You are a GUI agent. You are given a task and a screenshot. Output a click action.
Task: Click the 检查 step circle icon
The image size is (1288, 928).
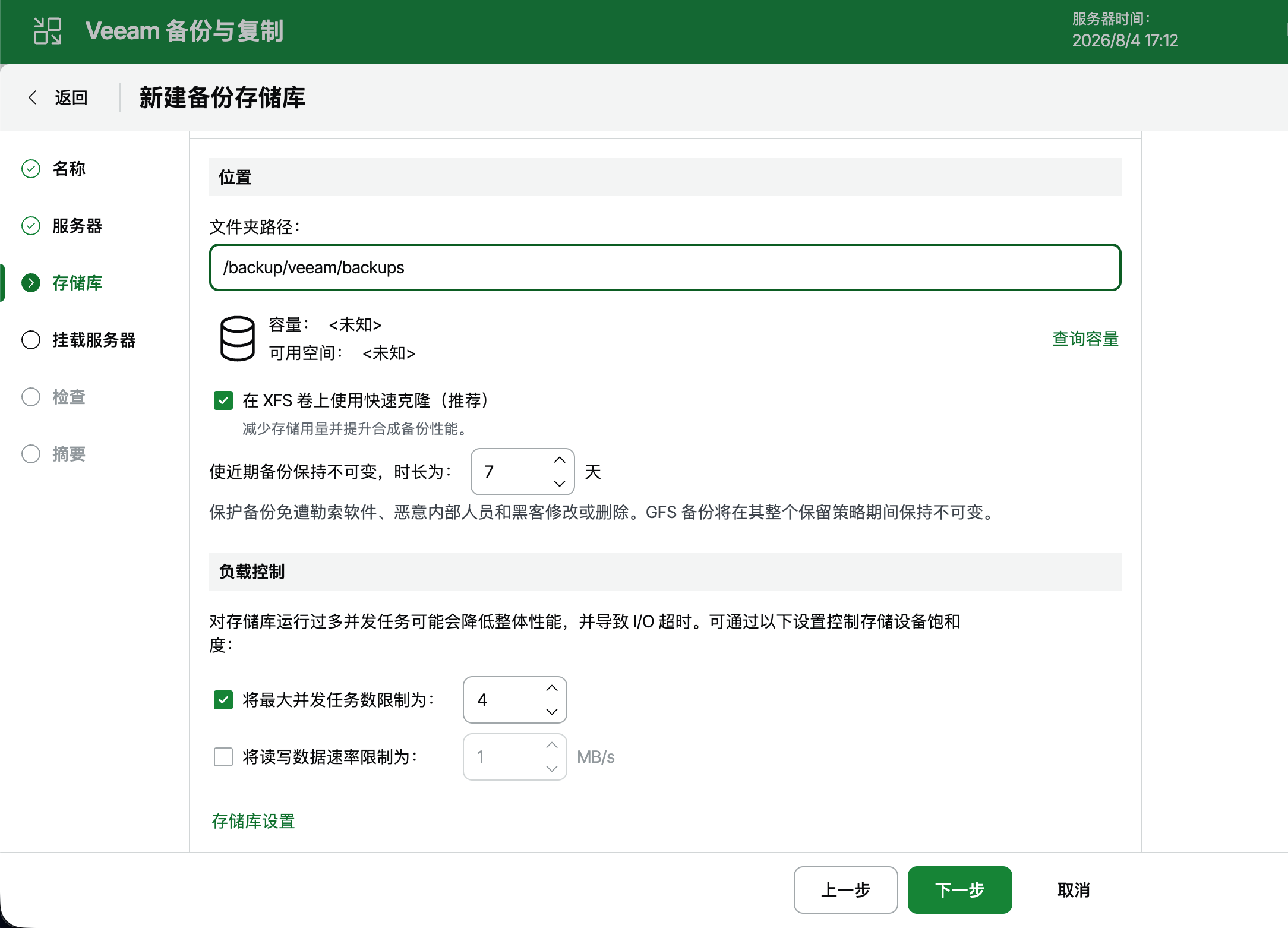coord(31,397)
